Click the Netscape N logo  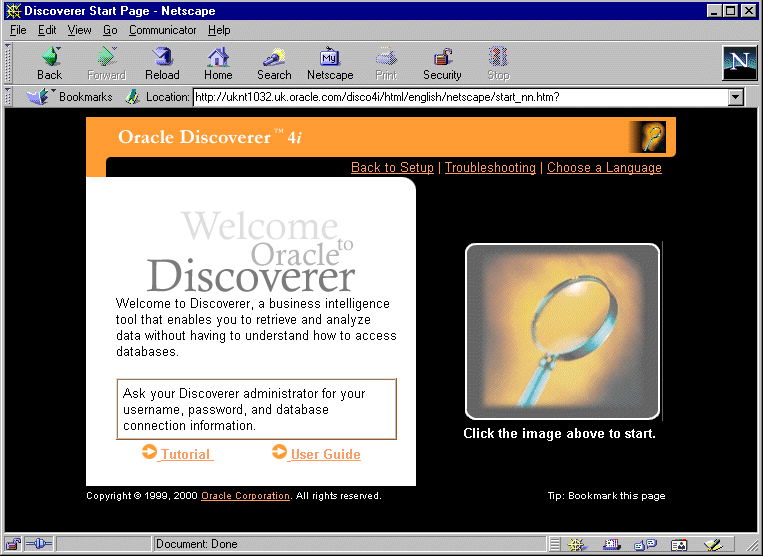click(739, 63)
